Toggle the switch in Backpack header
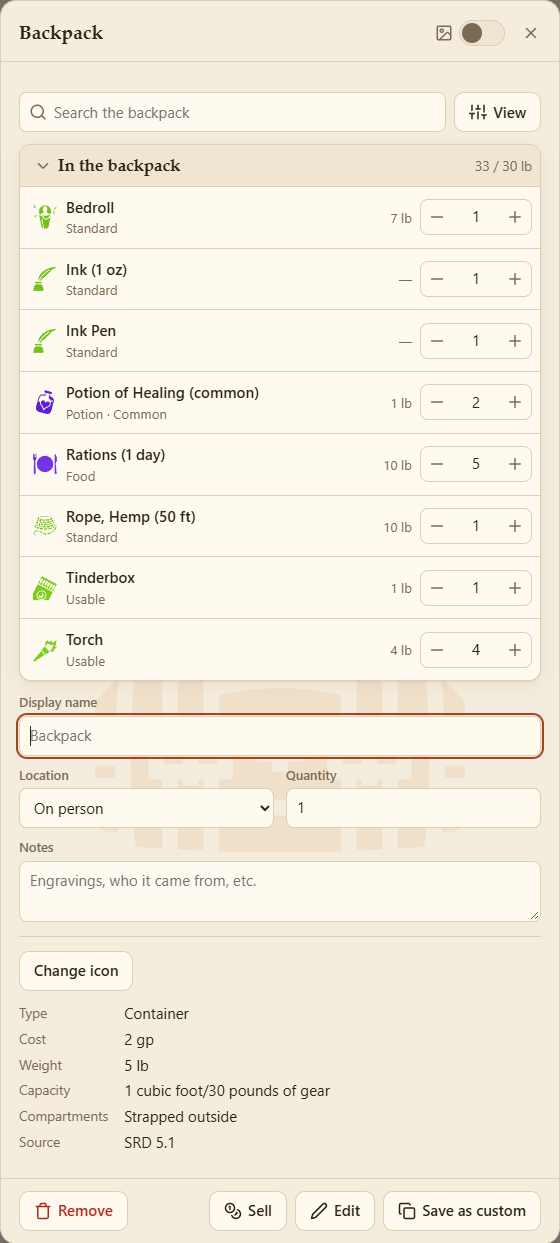Screen dimensions: 560x1243 (482, 33)
